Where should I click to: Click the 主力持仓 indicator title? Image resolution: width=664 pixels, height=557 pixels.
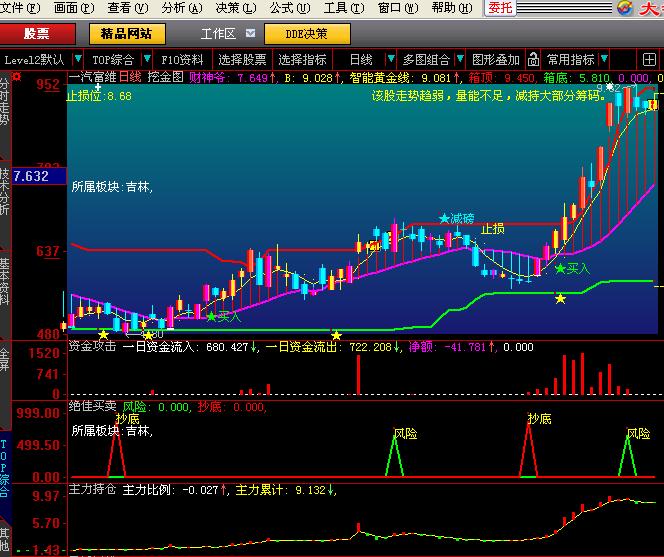[x=92, y=489]
